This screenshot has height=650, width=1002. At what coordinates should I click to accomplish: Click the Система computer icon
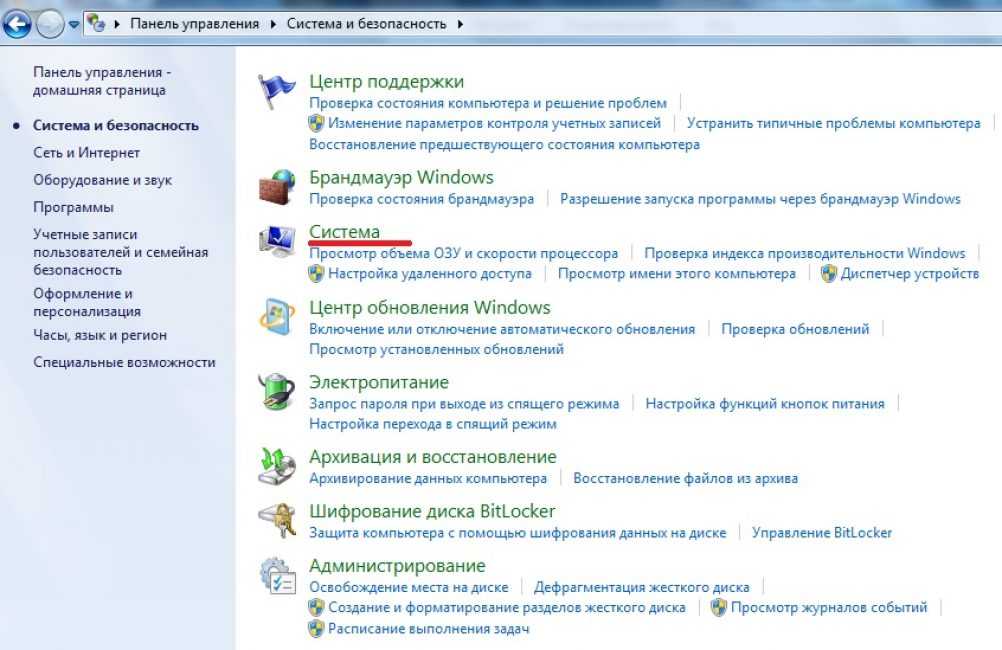point(277,243)
